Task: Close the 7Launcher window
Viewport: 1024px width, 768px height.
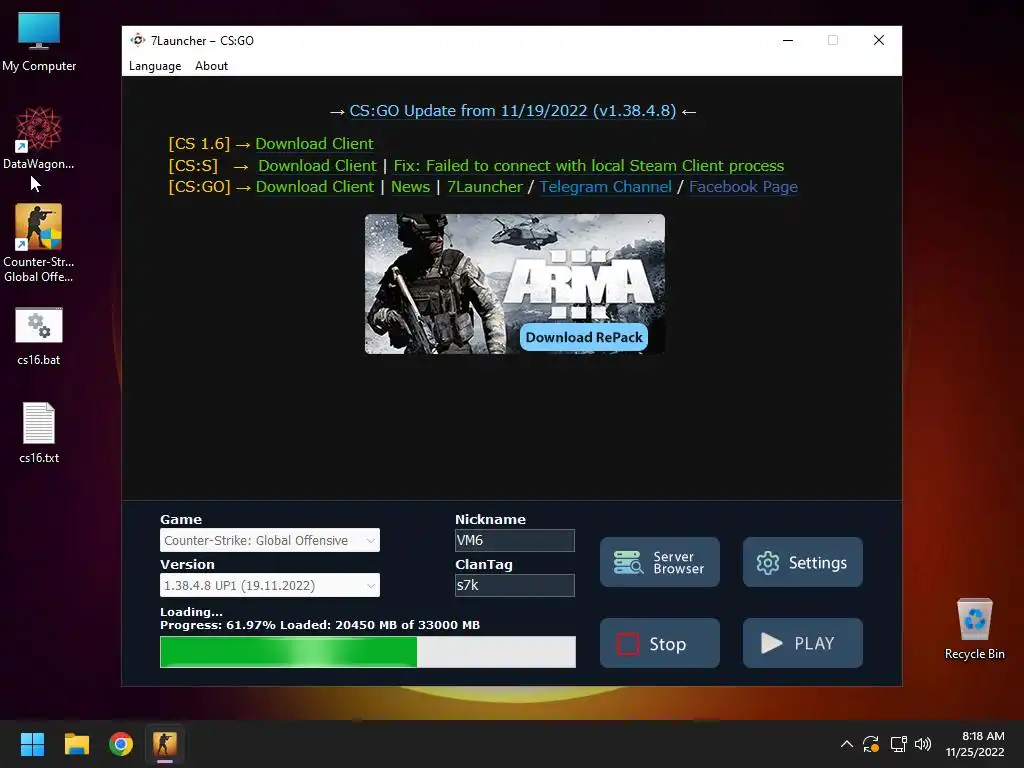Action: tap(879, 40)
